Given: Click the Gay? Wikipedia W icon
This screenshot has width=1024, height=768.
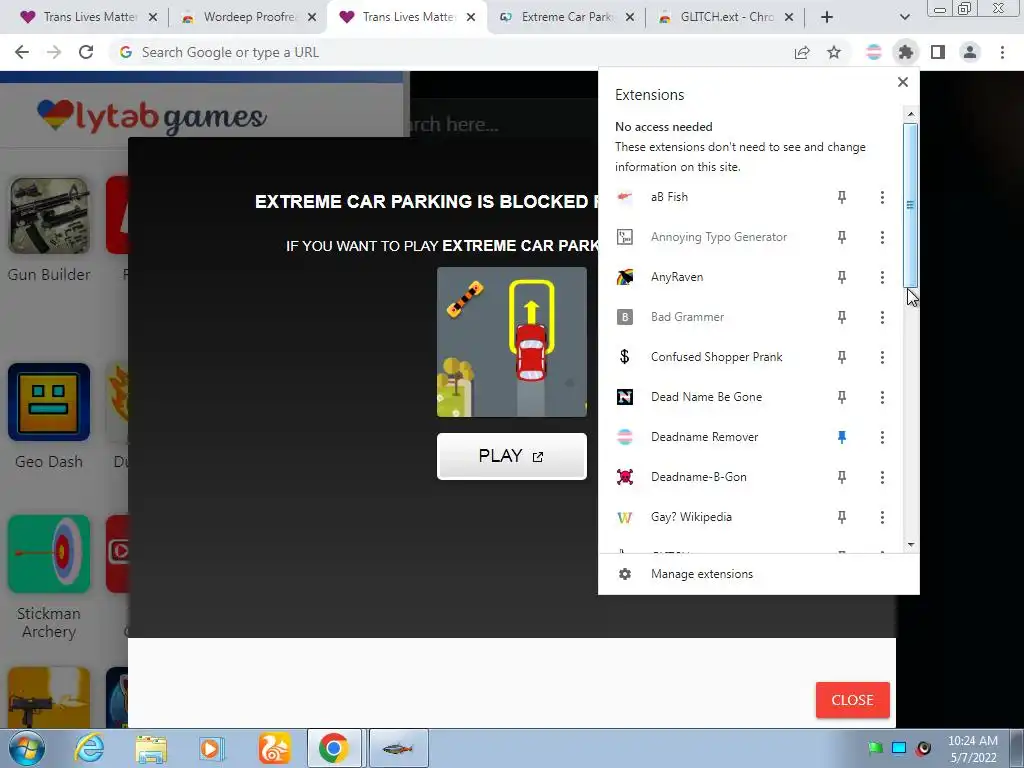Looking at the screenshot, I should coord(625,517).
